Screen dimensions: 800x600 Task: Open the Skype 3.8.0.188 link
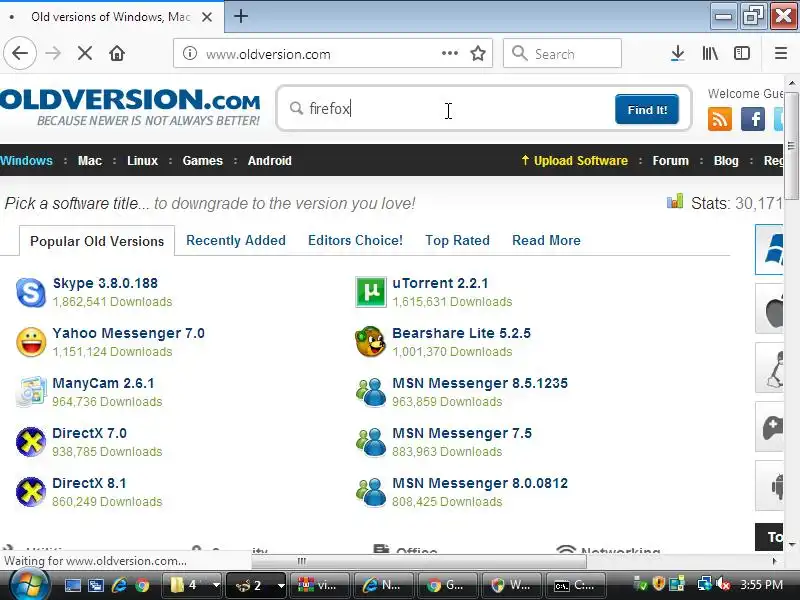tap(105, 283)
